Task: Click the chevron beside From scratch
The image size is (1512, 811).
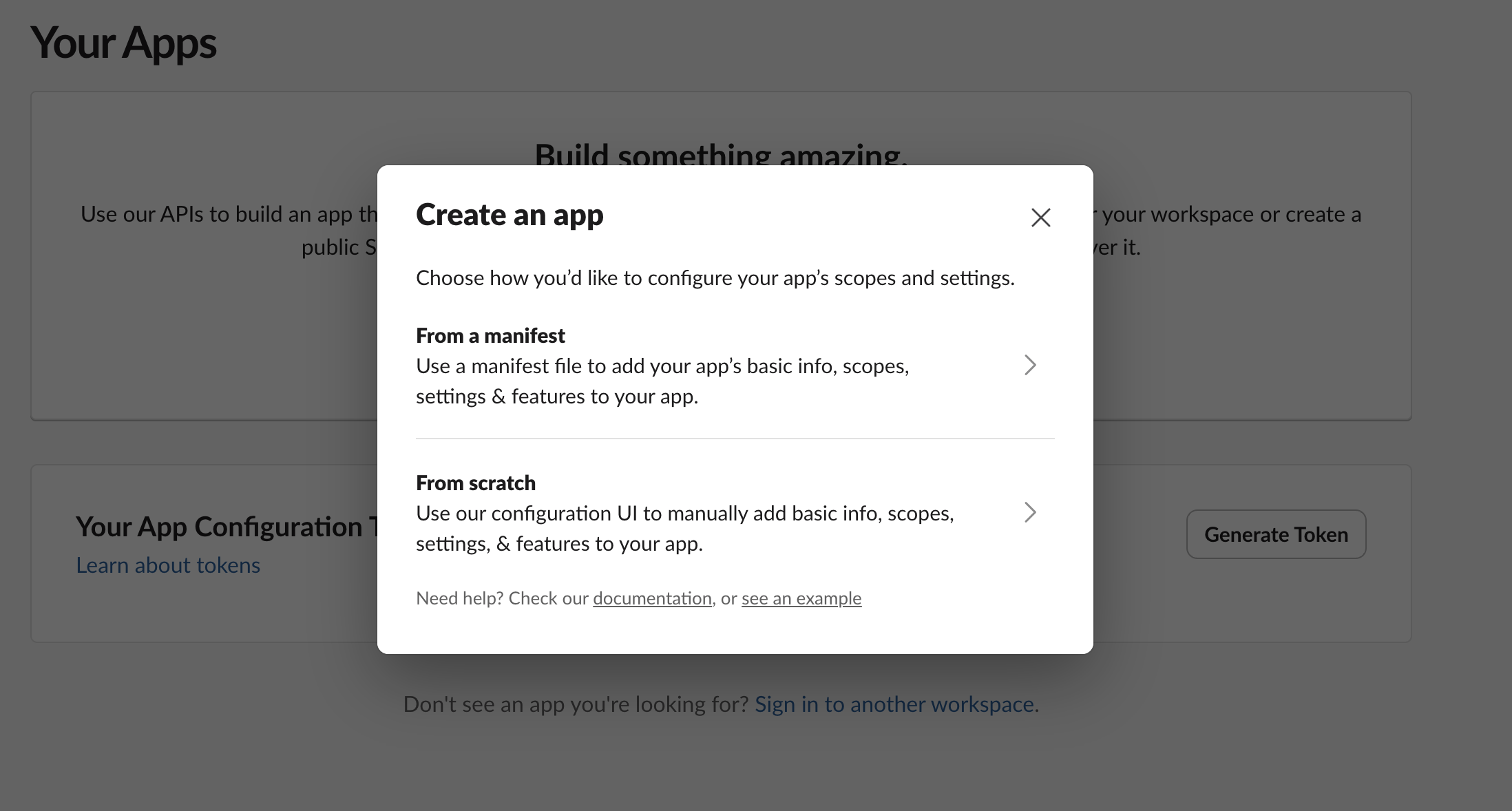Action: 1029,512
